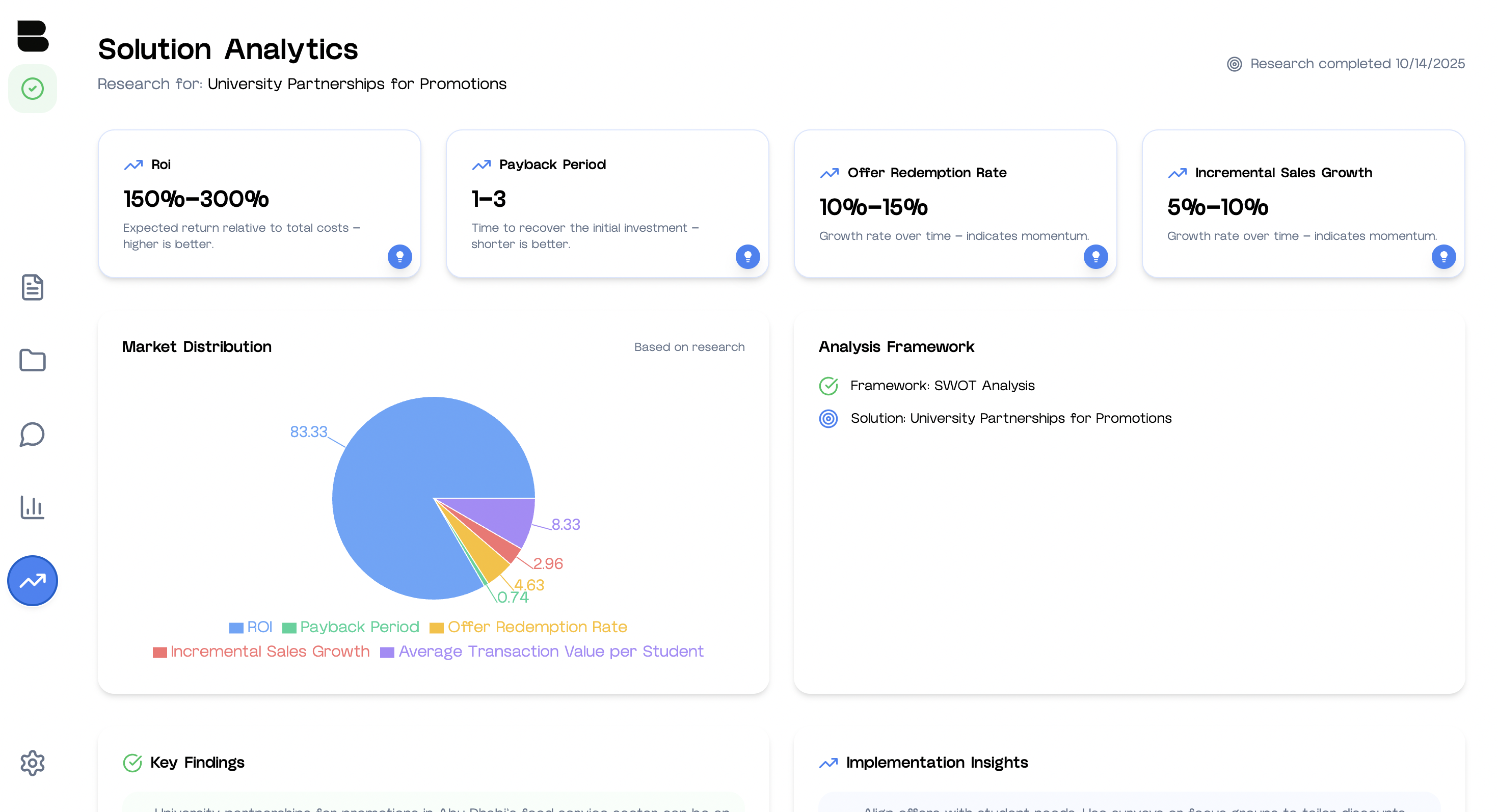Click the 5%–10% sales growth value

(x=1218, y=207)
